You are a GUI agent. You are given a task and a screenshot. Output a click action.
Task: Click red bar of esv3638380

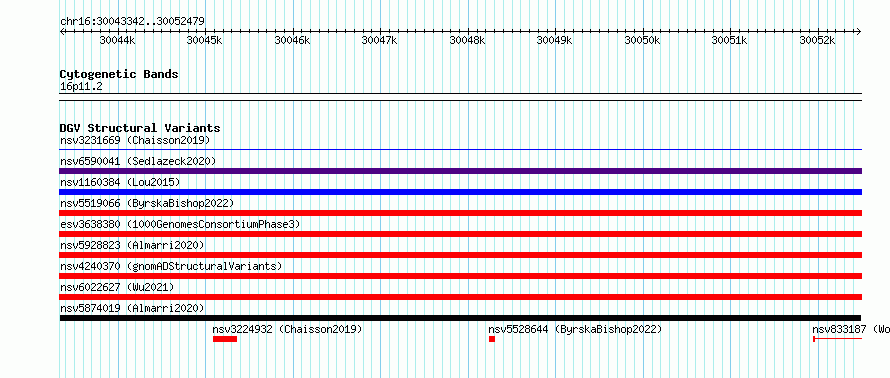point(461,234)
